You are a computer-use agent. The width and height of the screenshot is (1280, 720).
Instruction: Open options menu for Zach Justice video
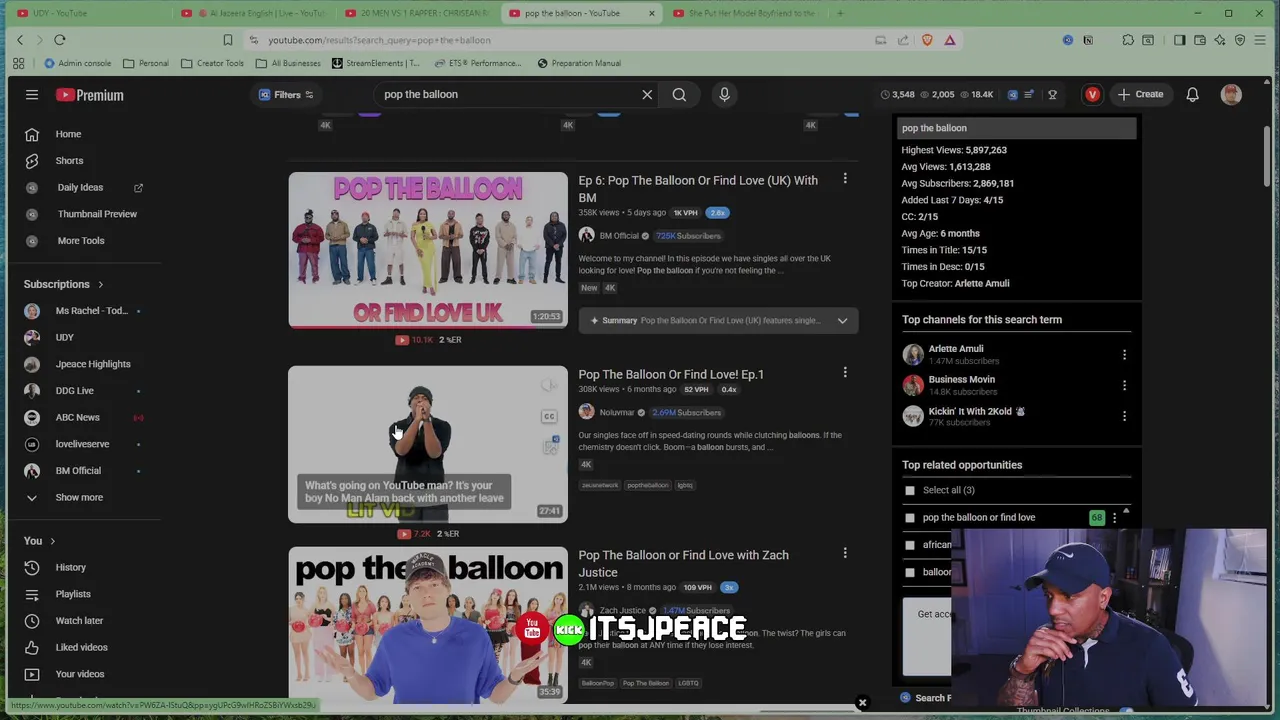(x=845, y=553)
